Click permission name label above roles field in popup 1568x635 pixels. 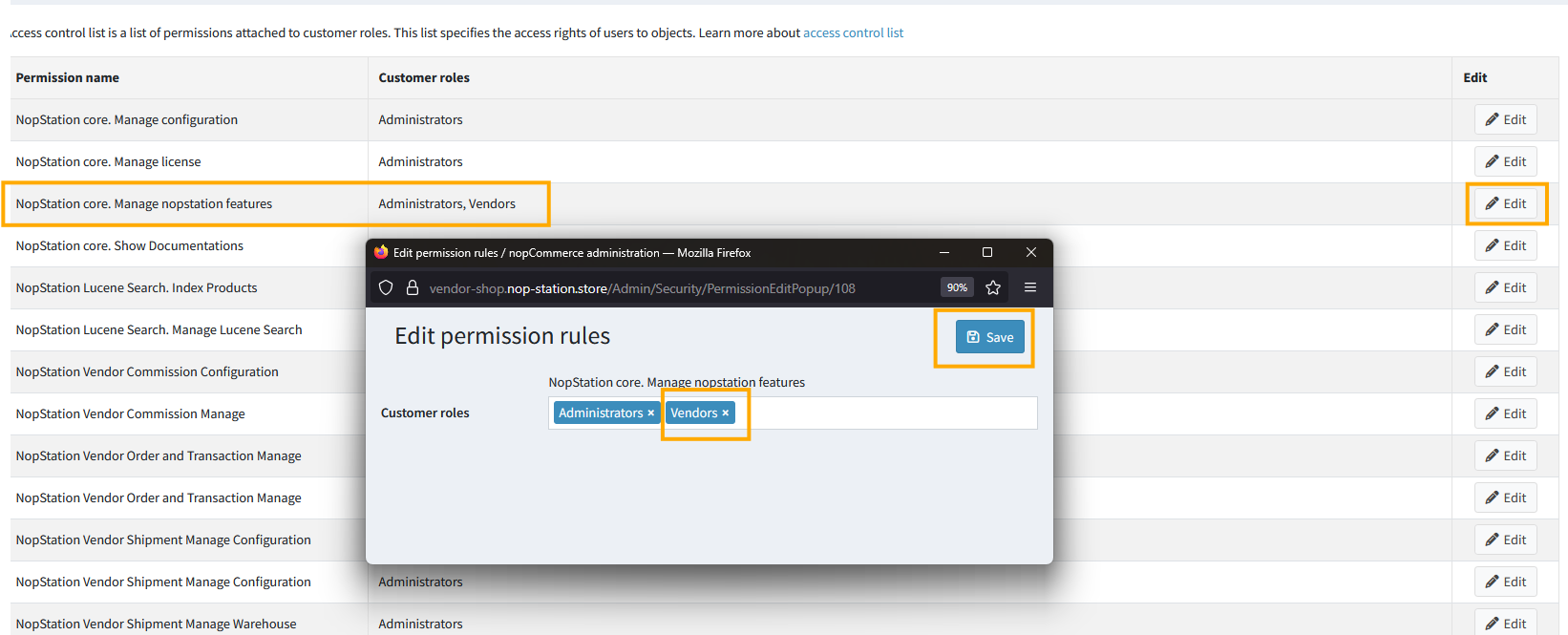(676, 382)
